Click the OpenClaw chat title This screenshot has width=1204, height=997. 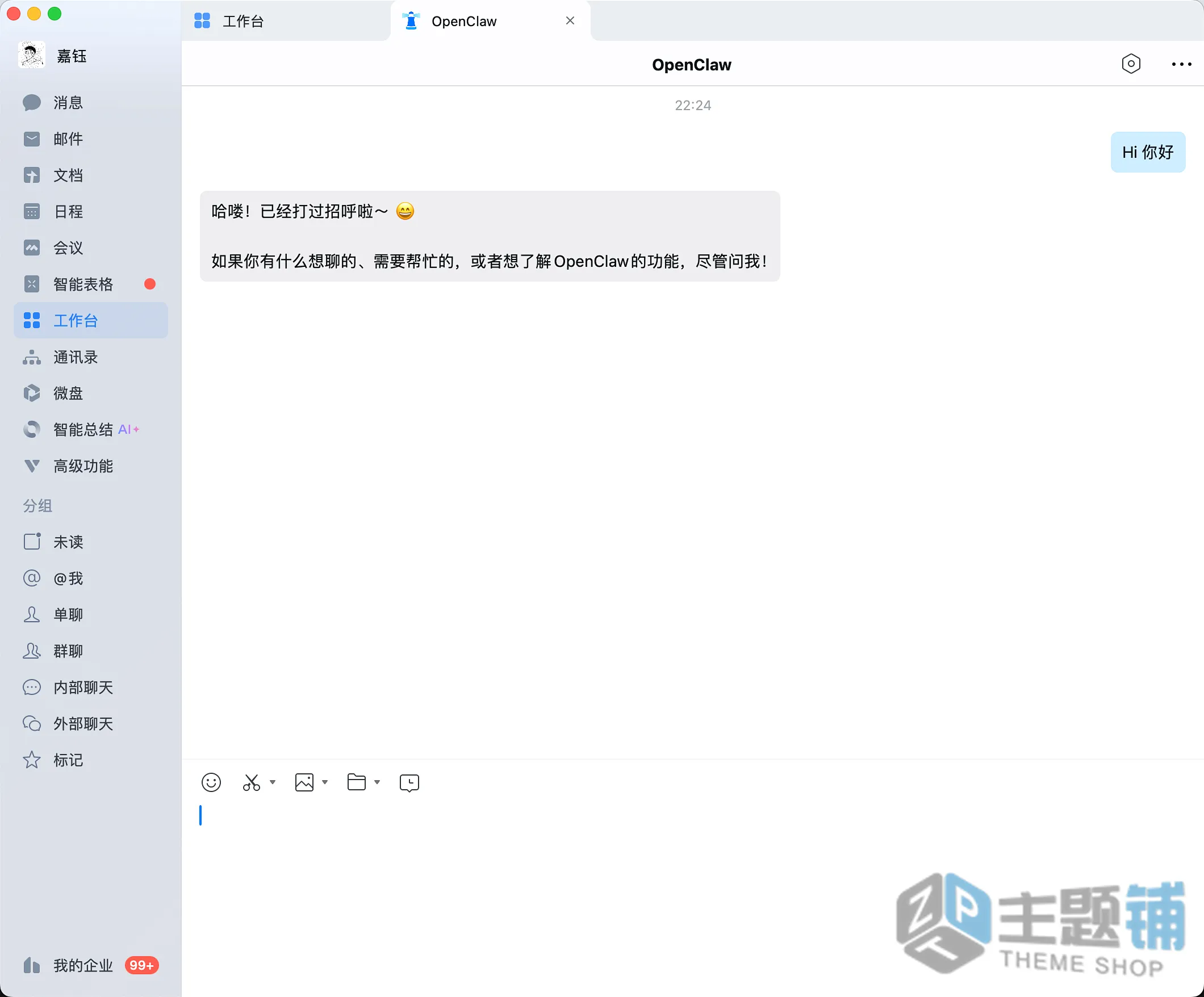point(691,65)
